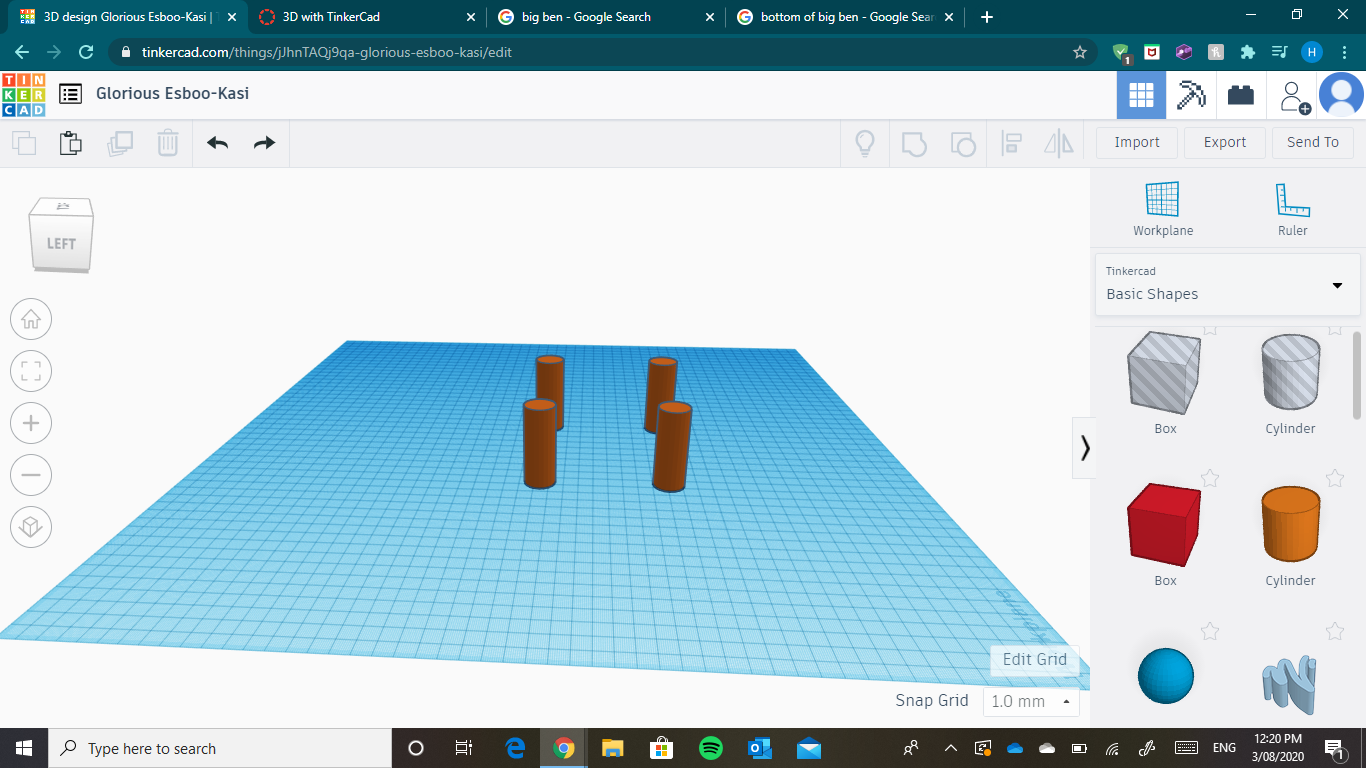Favorite the red Box with star
This screenshot has width=1366, height=768.
(x=1210, y=478)
